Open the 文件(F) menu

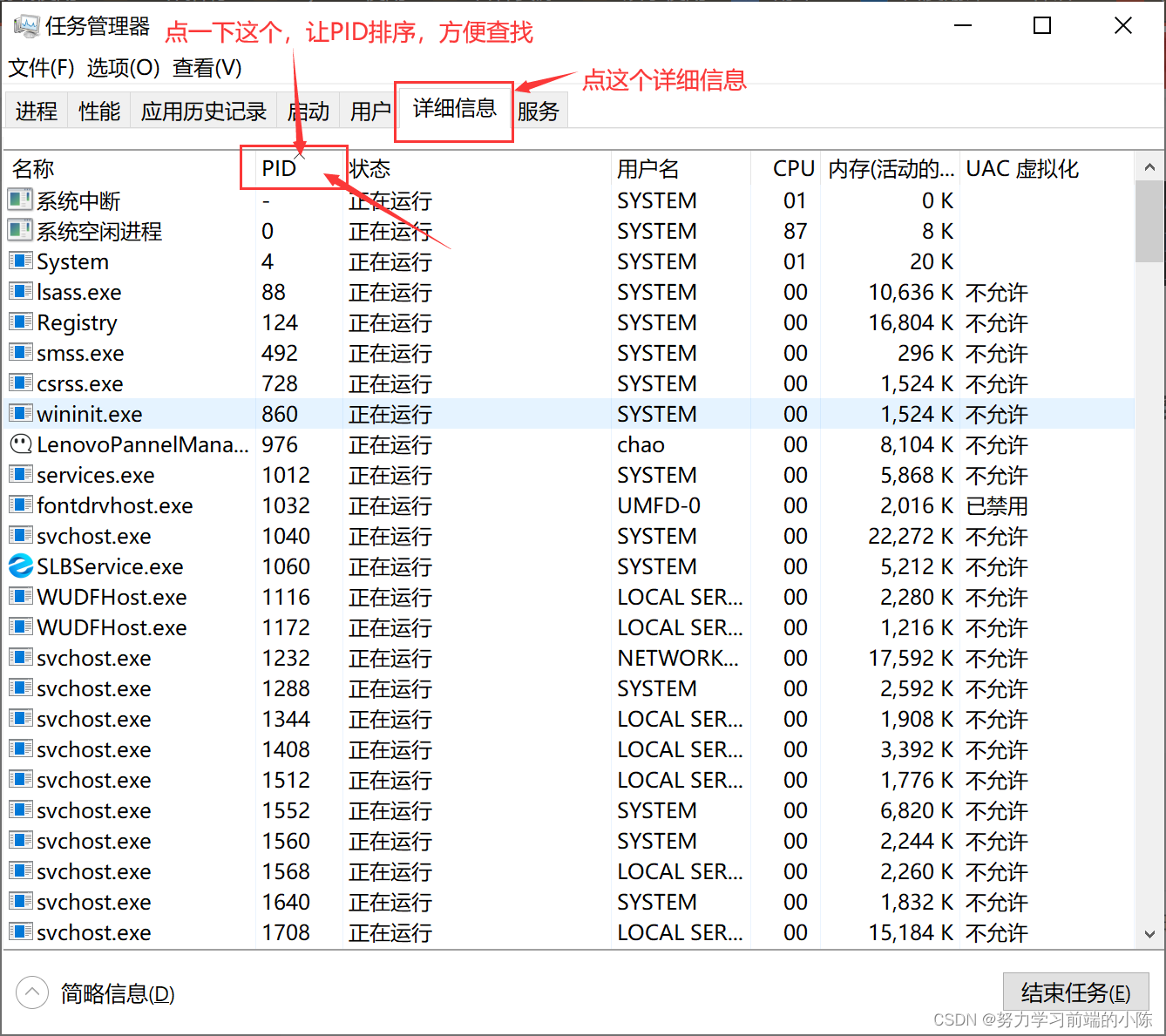40,67
